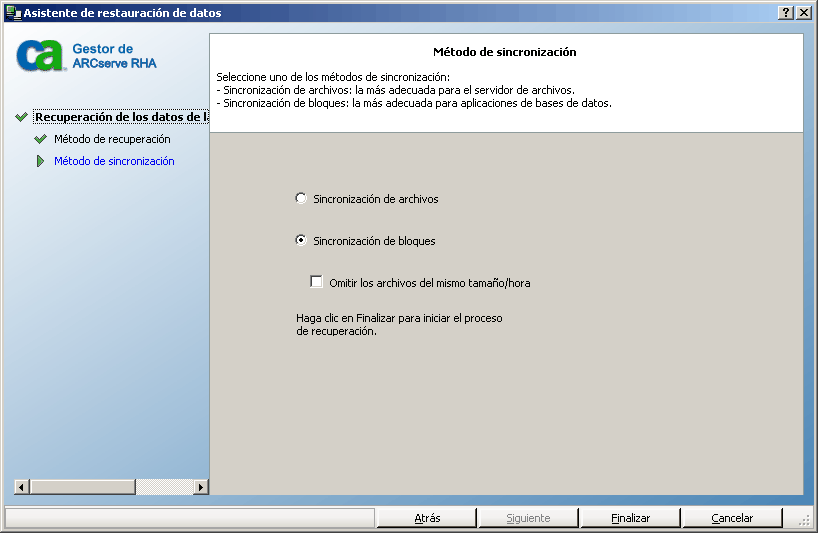Click the green arrow beside Método de sincronización
Viewport: 818px width, 533px height.
point(40,161)
